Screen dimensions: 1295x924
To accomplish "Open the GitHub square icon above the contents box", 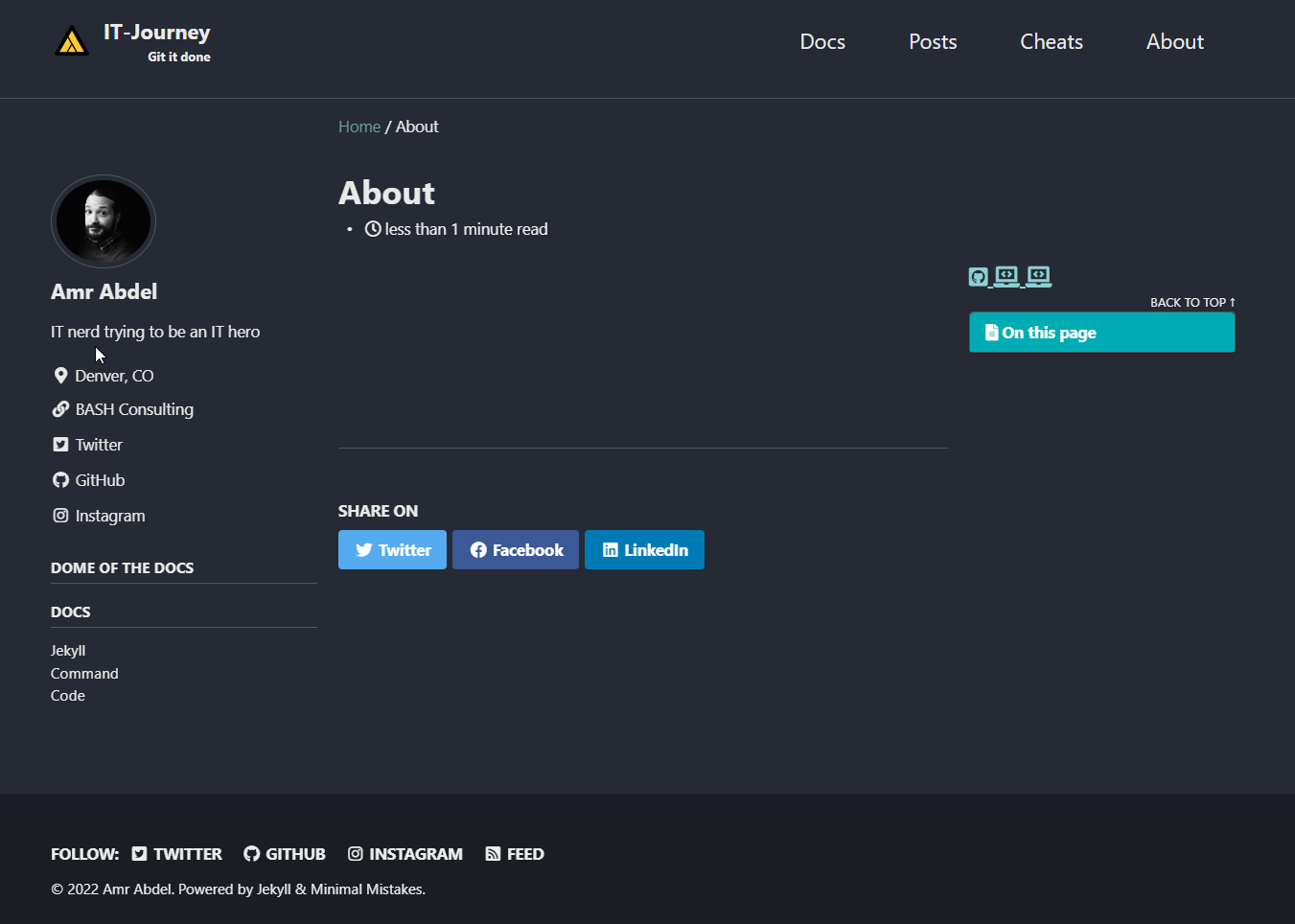I will 978,277.
